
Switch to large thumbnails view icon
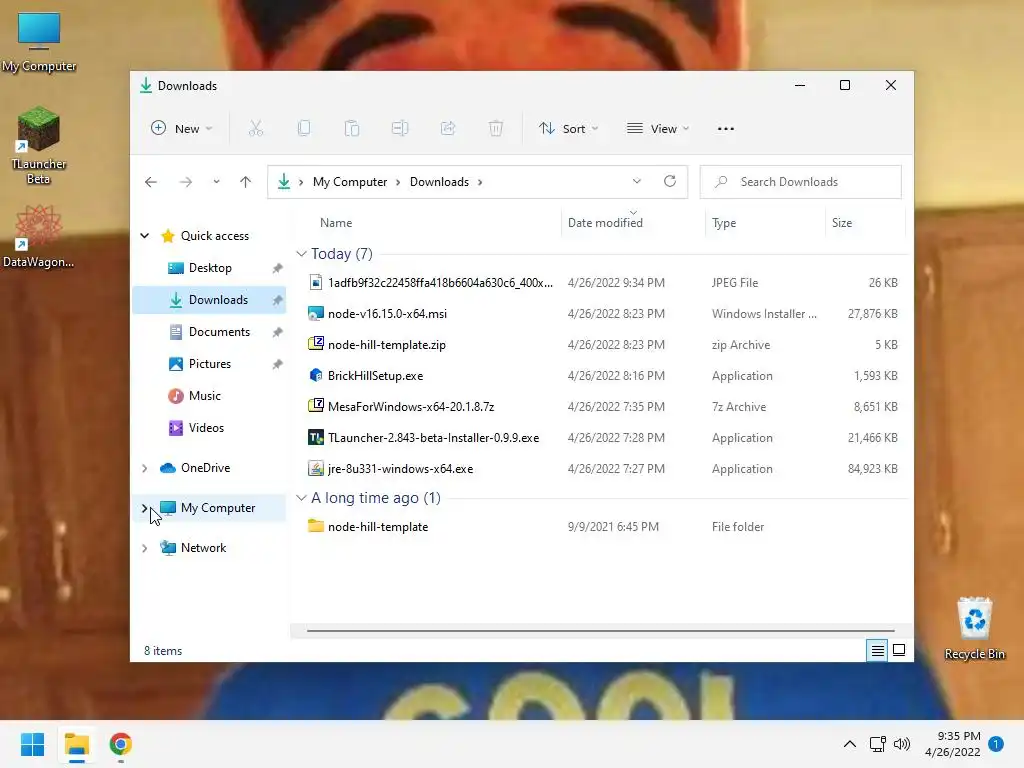point(899,650)
